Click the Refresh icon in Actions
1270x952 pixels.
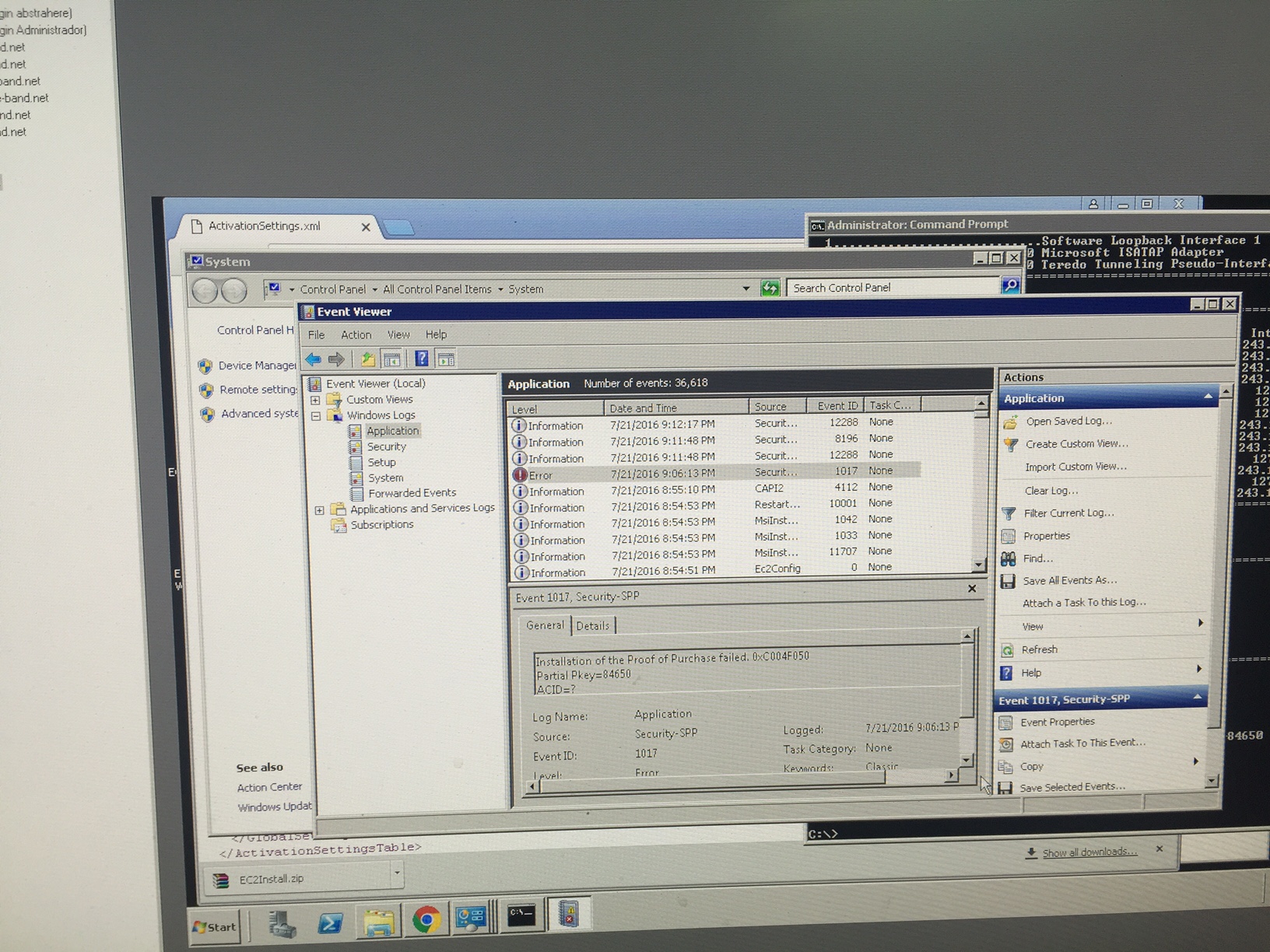pos(1007,650)
